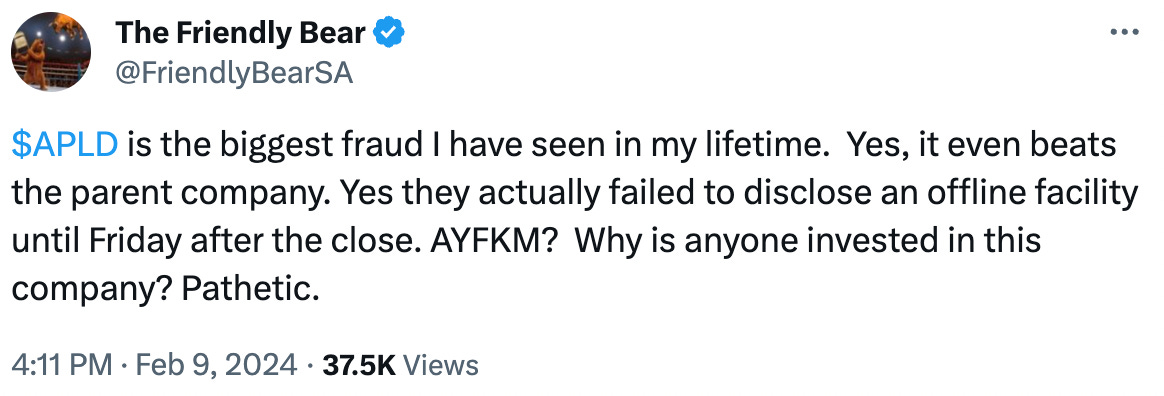Open the @FriendlyBearSA handle link

coord(234,74)
